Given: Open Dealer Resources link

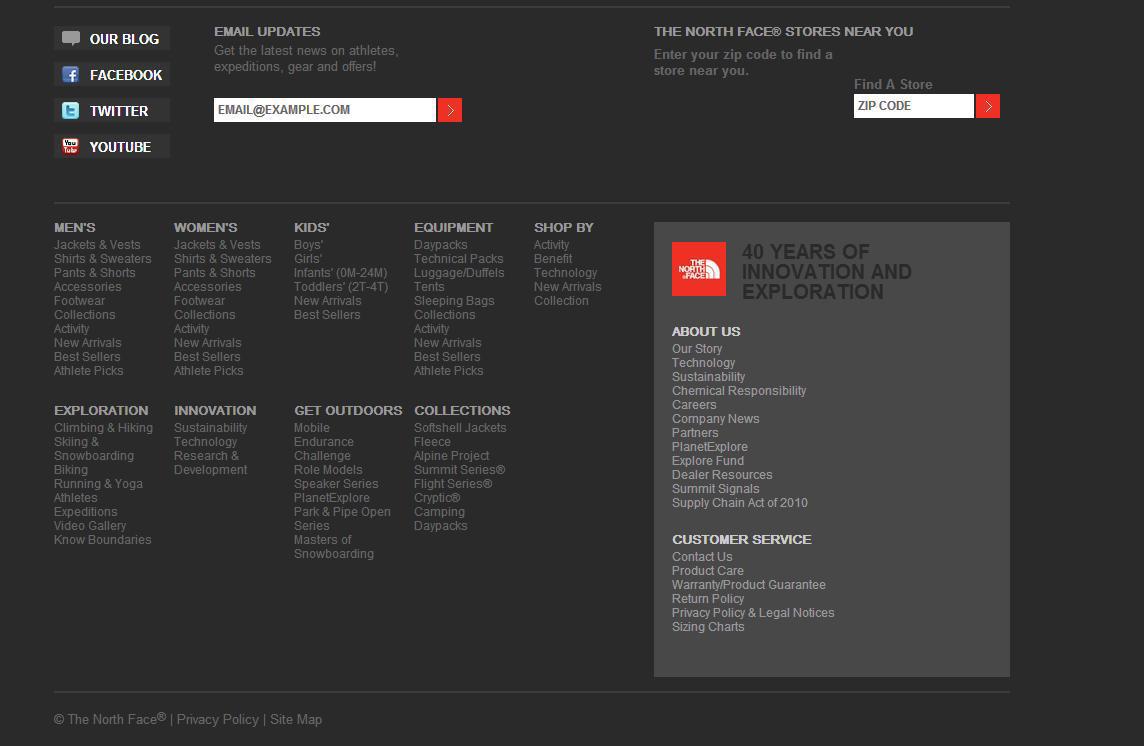Looking at the screenshot, I should click(x=722, y=474).
